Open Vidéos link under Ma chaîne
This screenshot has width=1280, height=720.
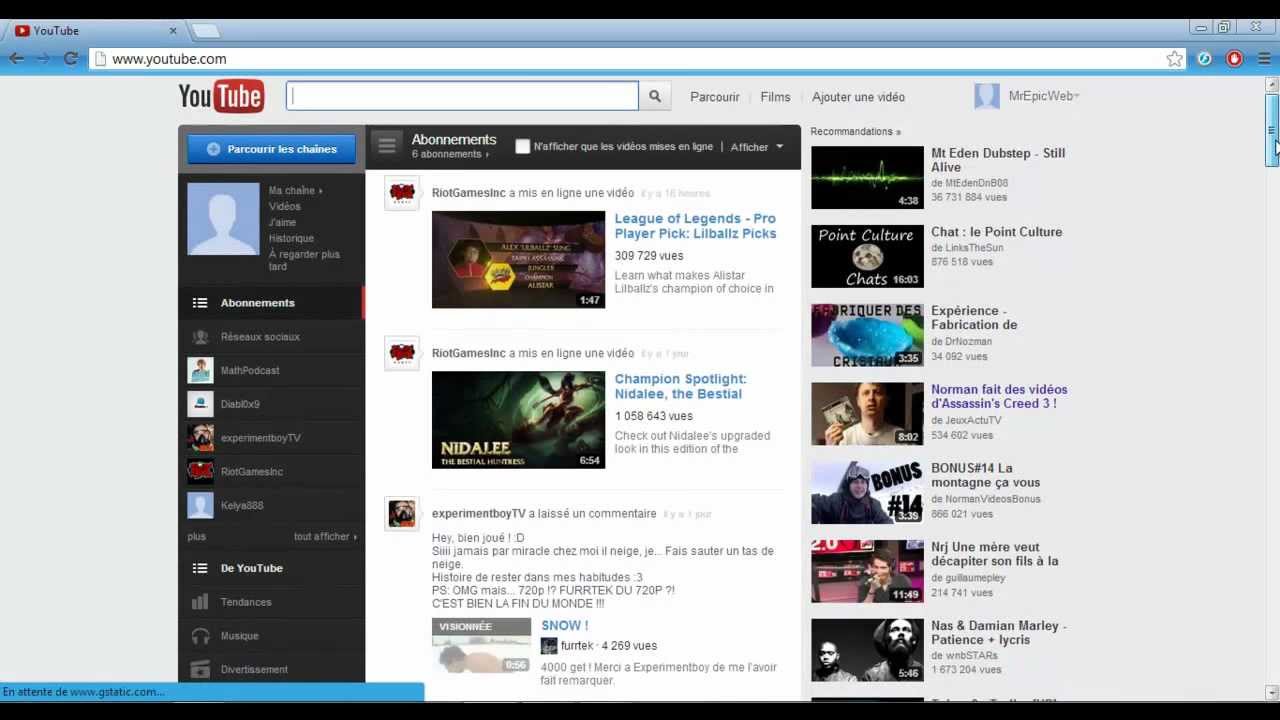[284, 207]
